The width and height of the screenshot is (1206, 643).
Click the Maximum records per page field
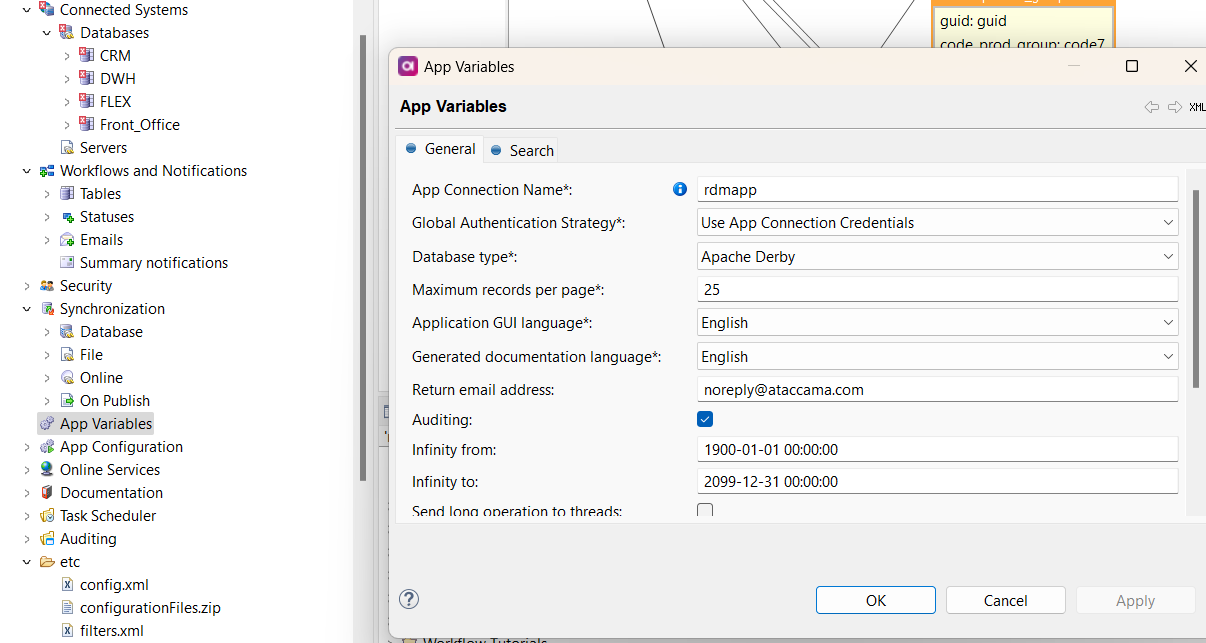pos(937,290)
